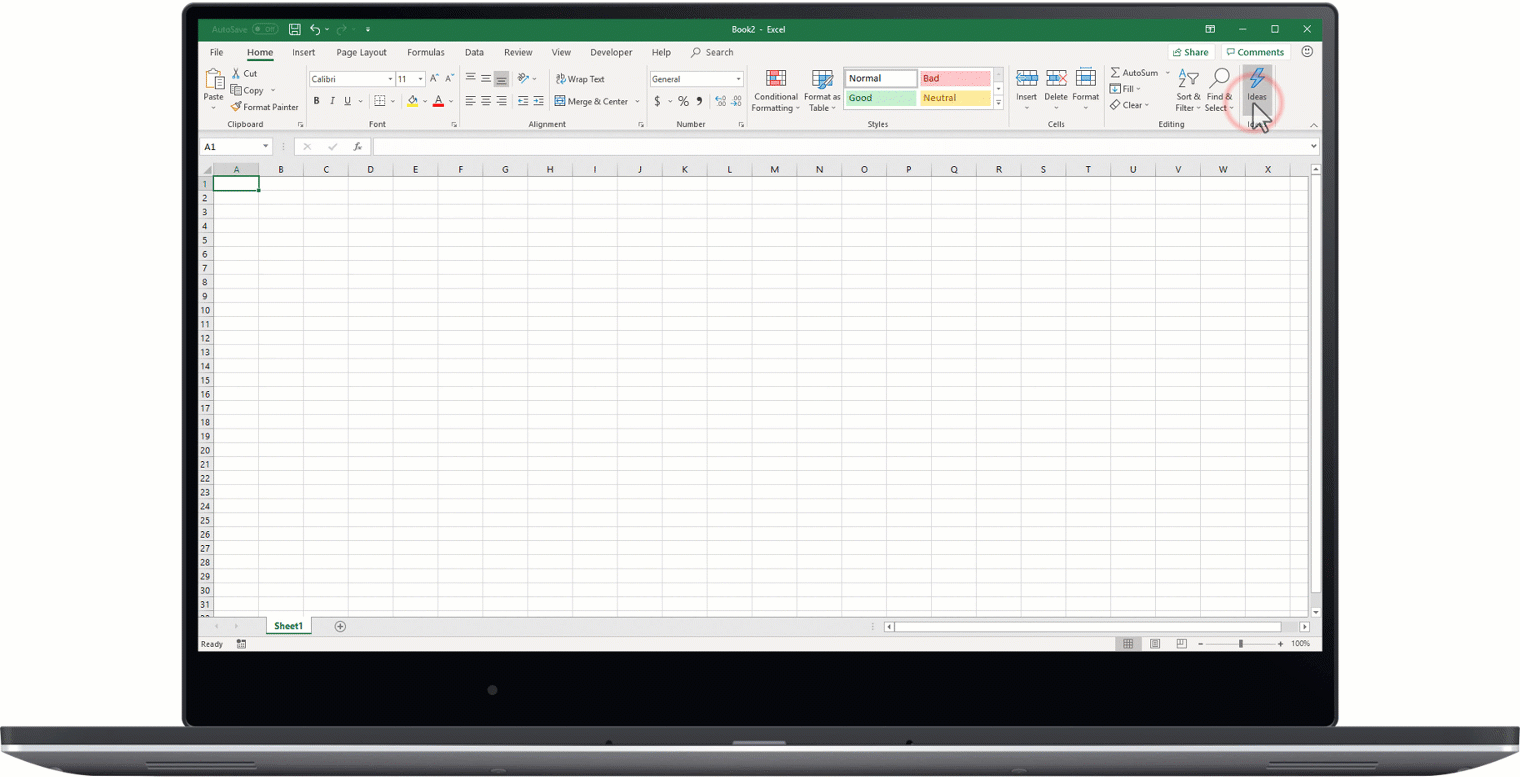The image size is (1520, 777).
Task: Add a new sheet with plus button
Action: click(340, 626)
